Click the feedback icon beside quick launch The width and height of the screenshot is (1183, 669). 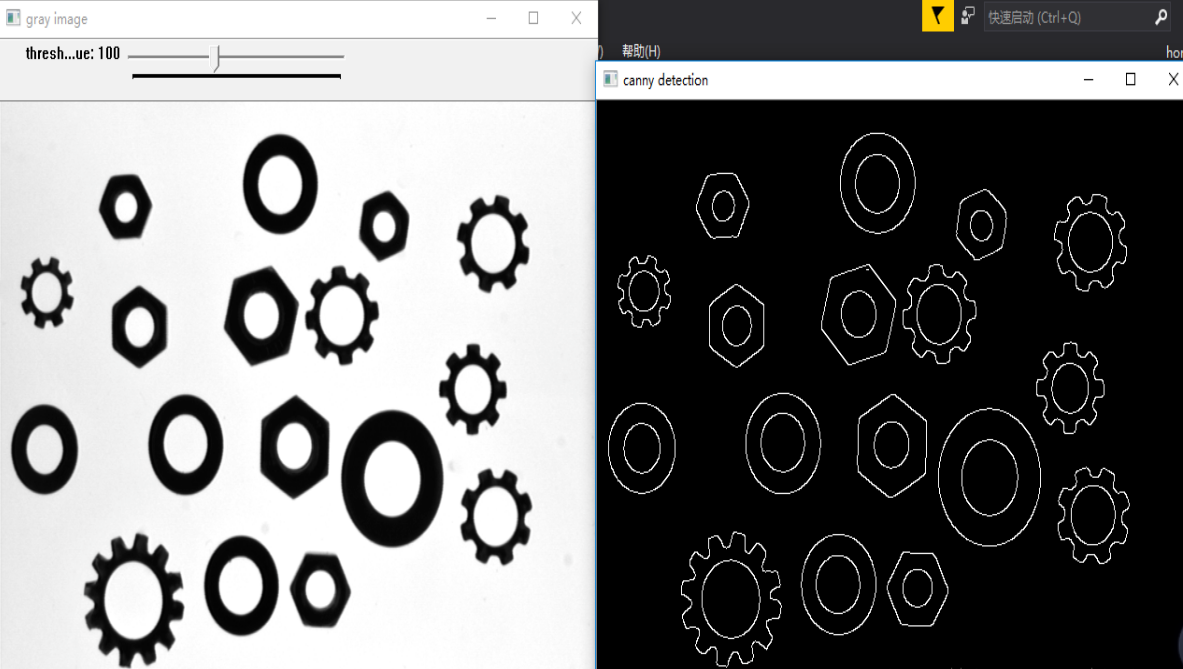[968, 16]
